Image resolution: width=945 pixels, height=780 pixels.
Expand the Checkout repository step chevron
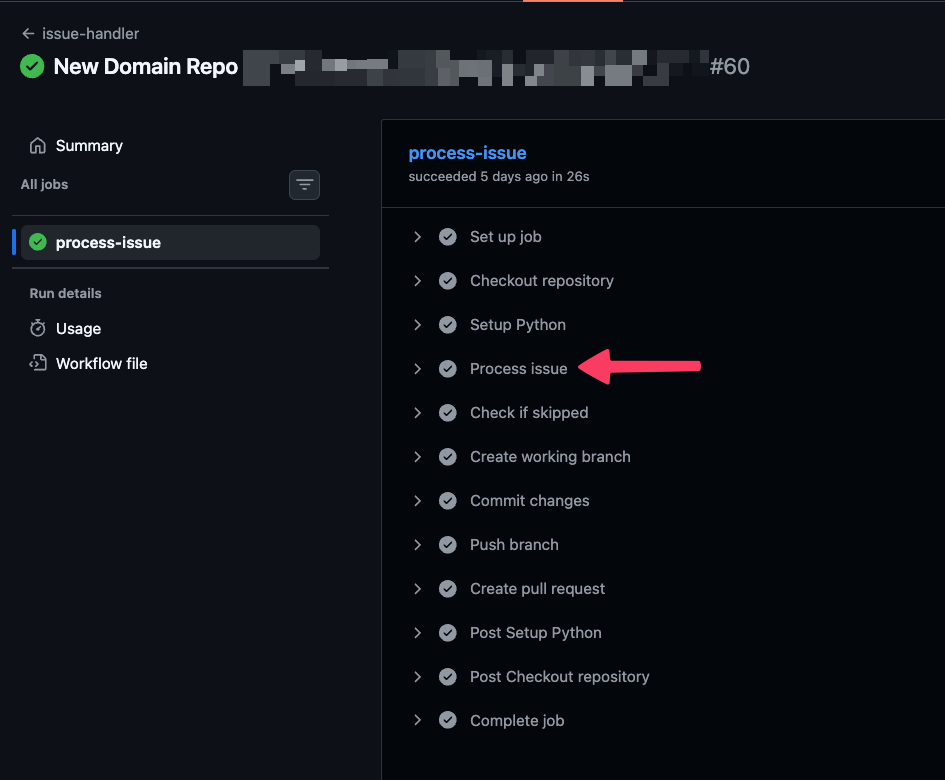point(417,281)
